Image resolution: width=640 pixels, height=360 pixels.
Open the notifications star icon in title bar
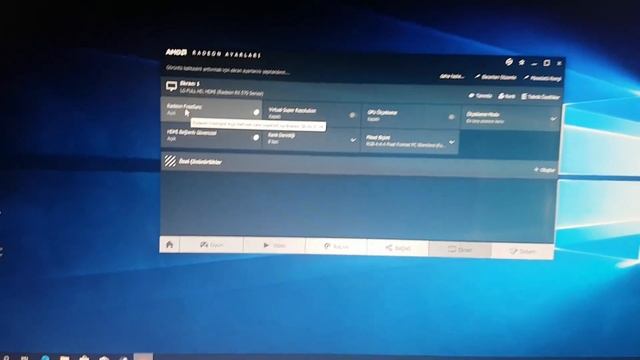coord(522,62)
